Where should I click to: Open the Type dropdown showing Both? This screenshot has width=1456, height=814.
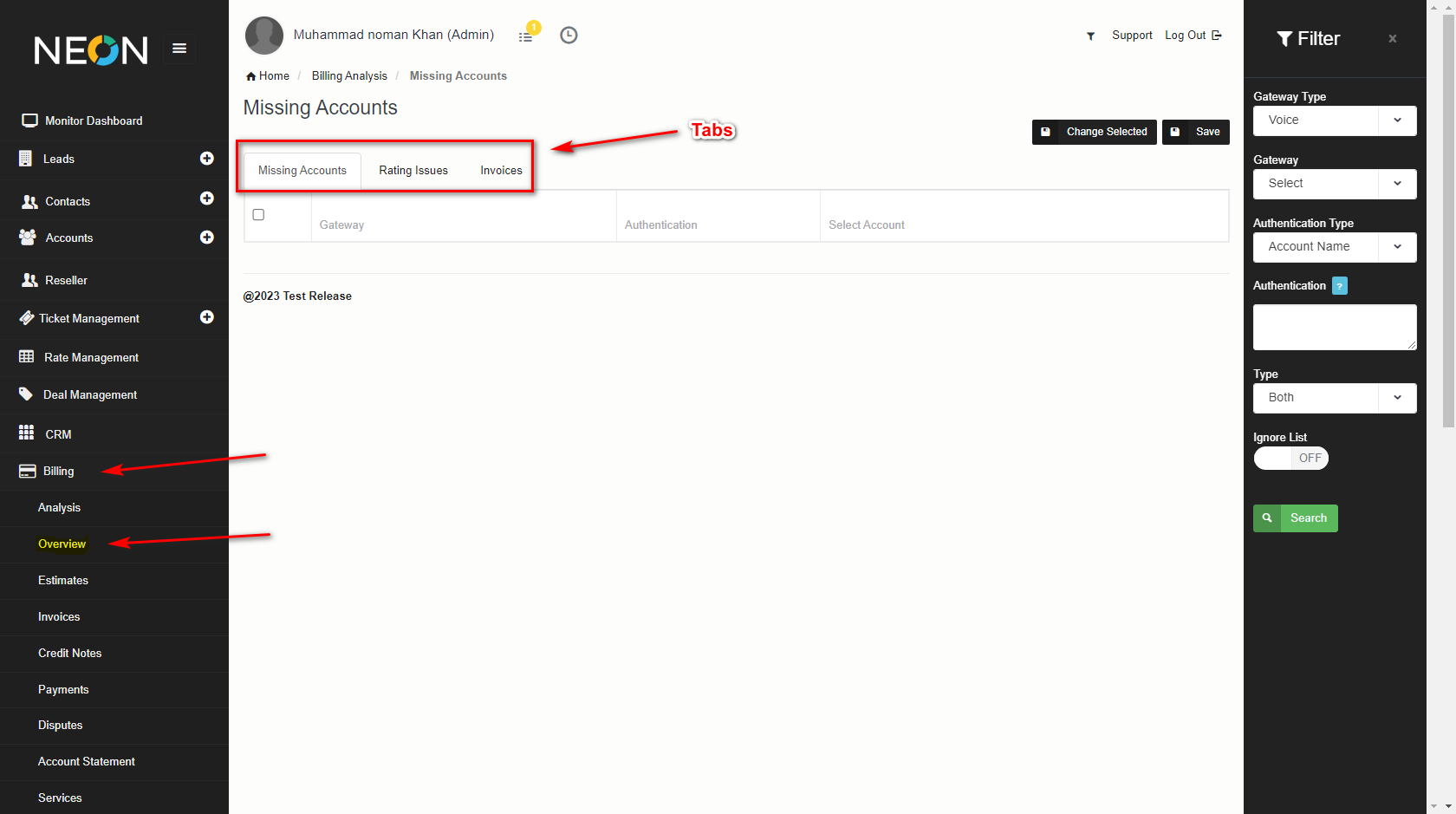1335,398
